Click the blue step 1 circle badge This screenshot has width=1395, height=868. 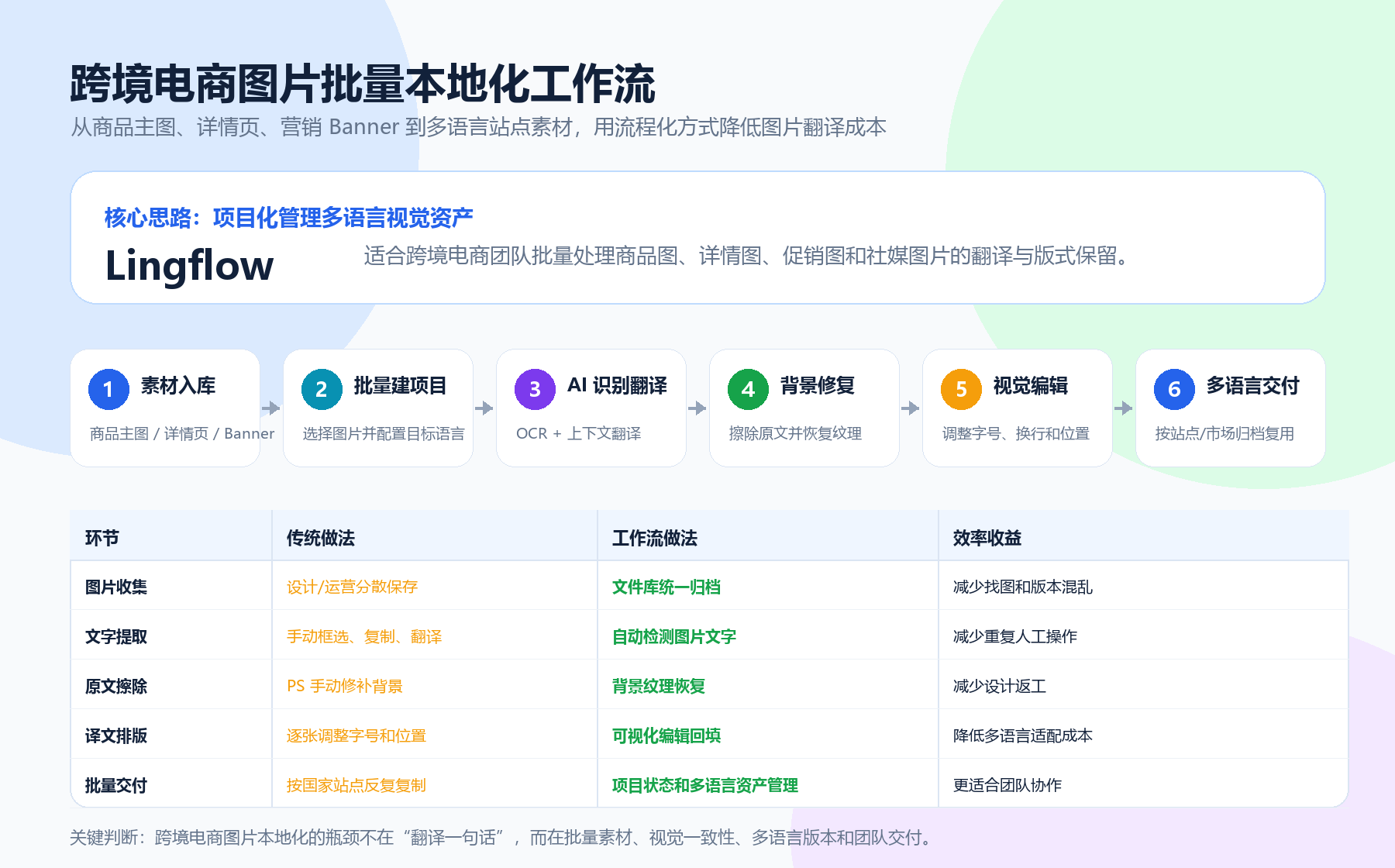tap(108, 389)
